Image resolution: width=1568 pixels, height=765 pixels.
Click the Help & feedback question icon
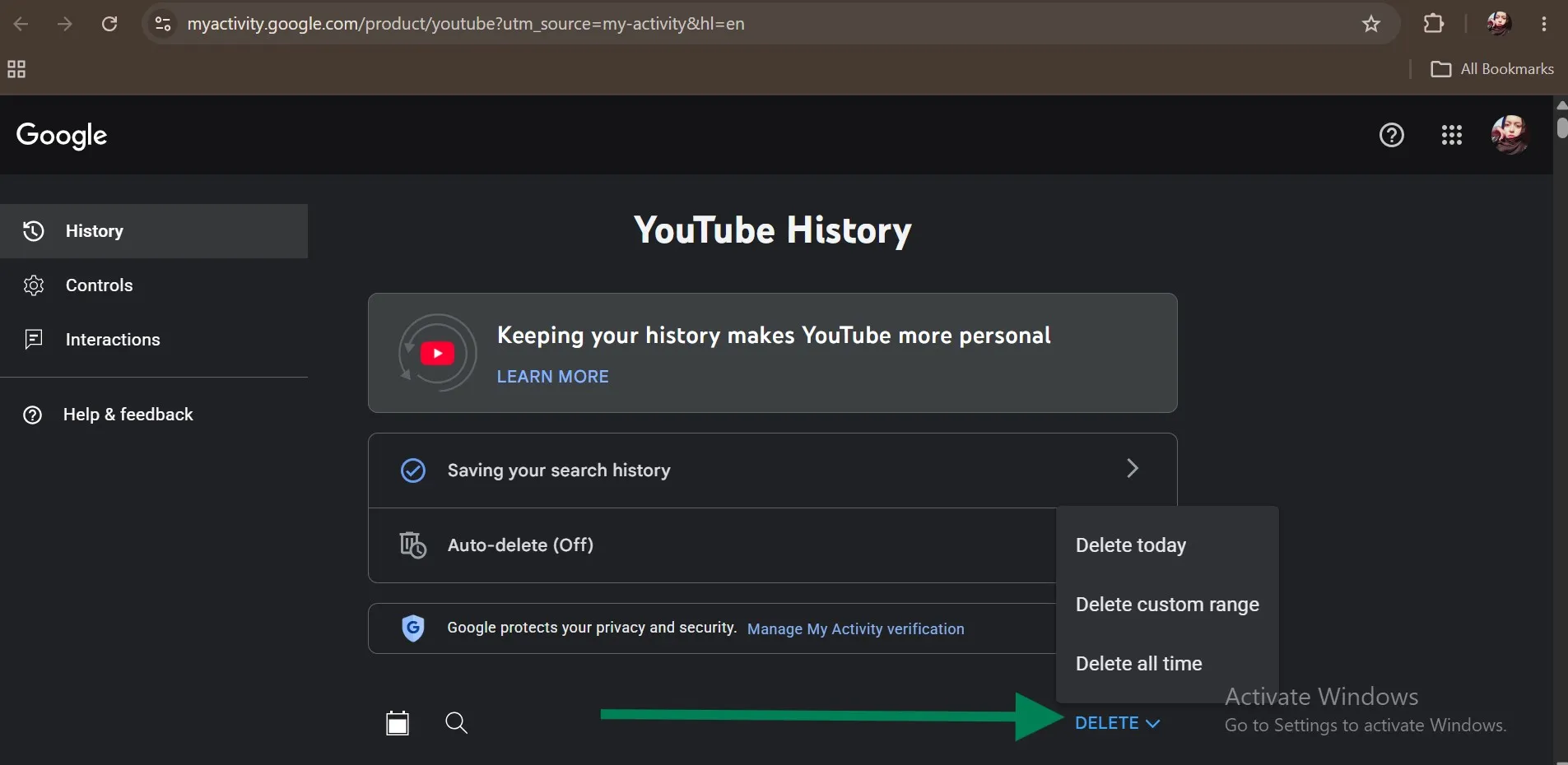(x=32, y=415)
